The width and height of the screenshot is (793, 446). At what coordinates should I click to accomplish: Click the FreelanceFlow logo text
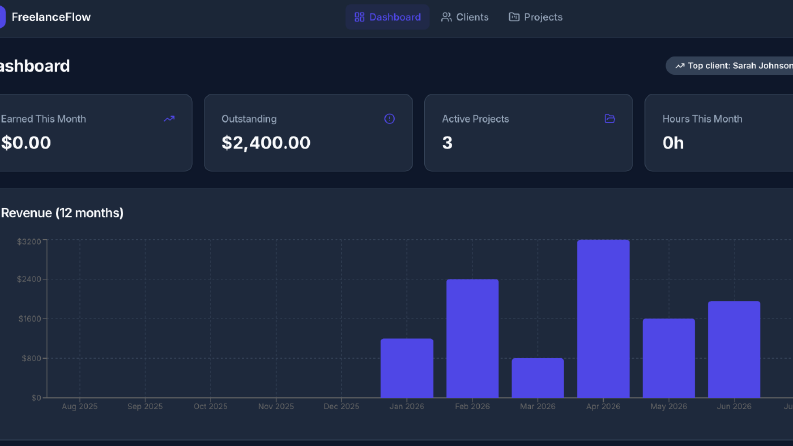tap(51, 17)
